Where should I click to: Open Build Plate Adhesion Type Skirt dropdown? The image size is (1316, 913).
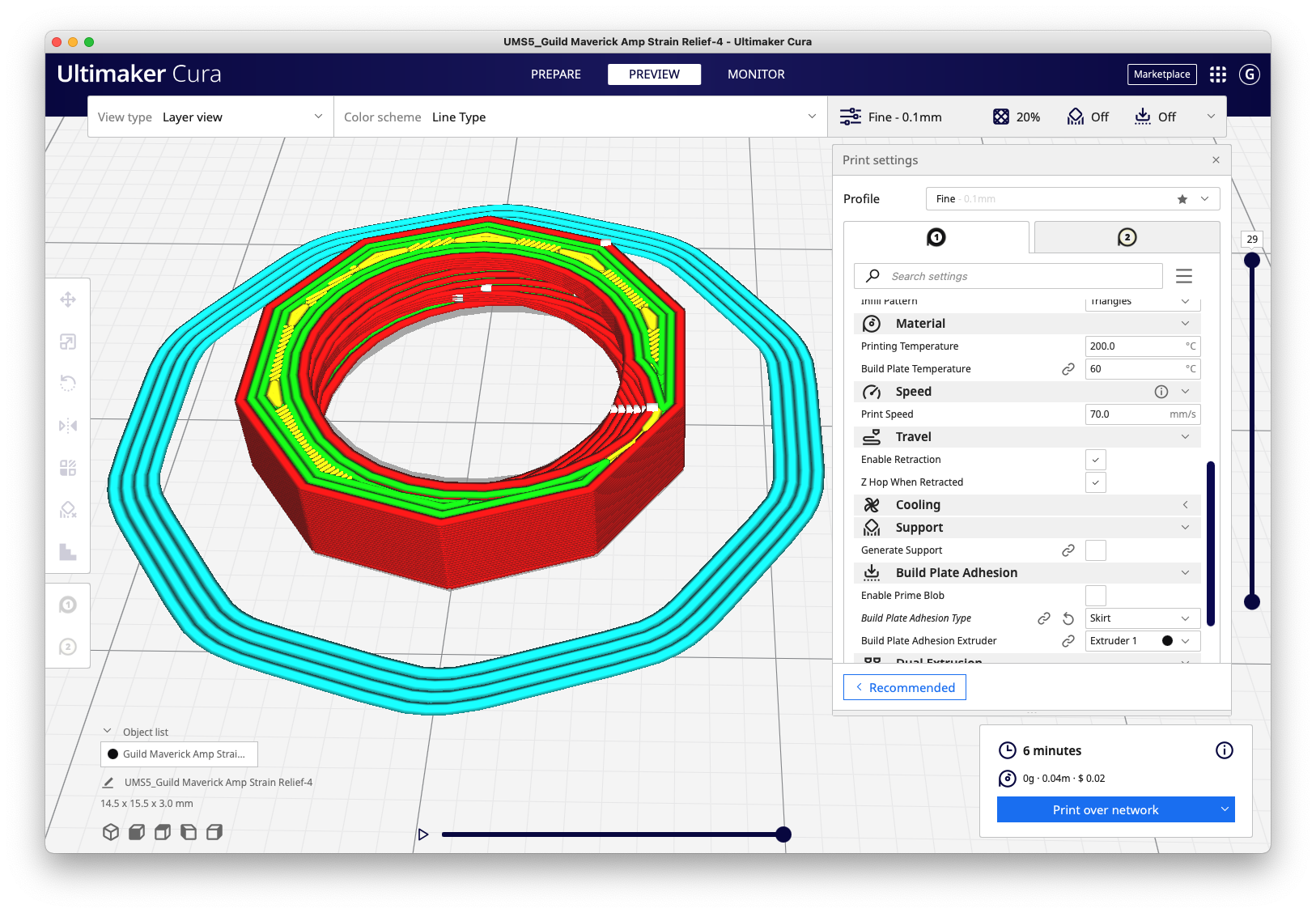[1142, 618]
